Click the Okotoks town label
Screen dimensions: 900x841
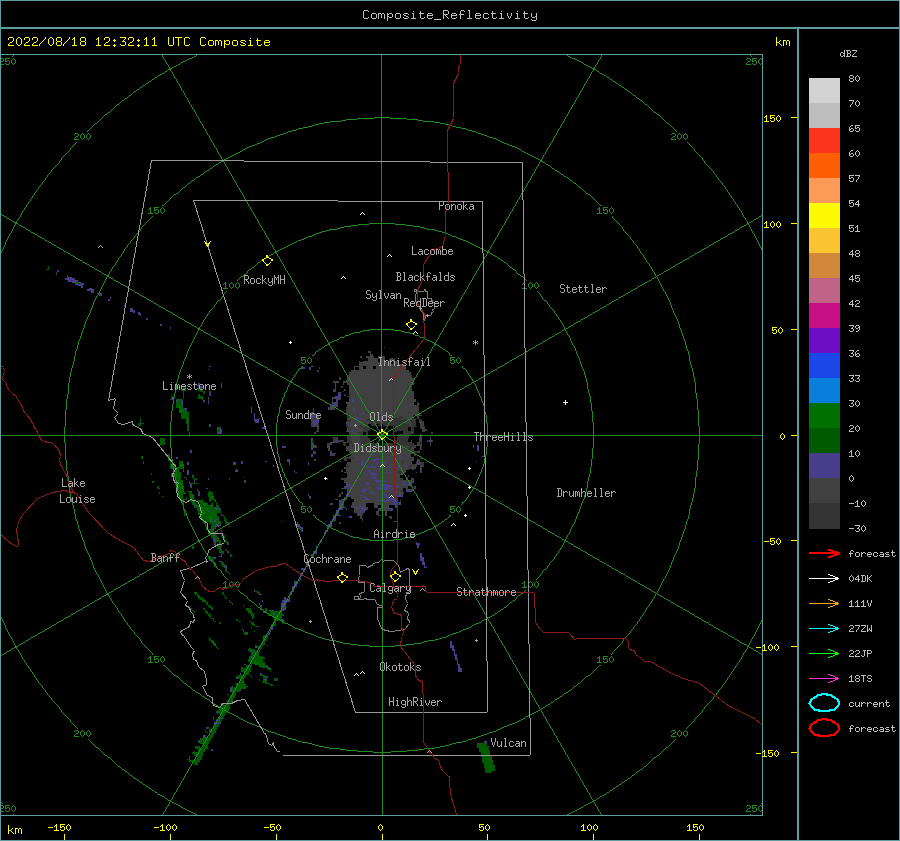click(x=400, y=667)
